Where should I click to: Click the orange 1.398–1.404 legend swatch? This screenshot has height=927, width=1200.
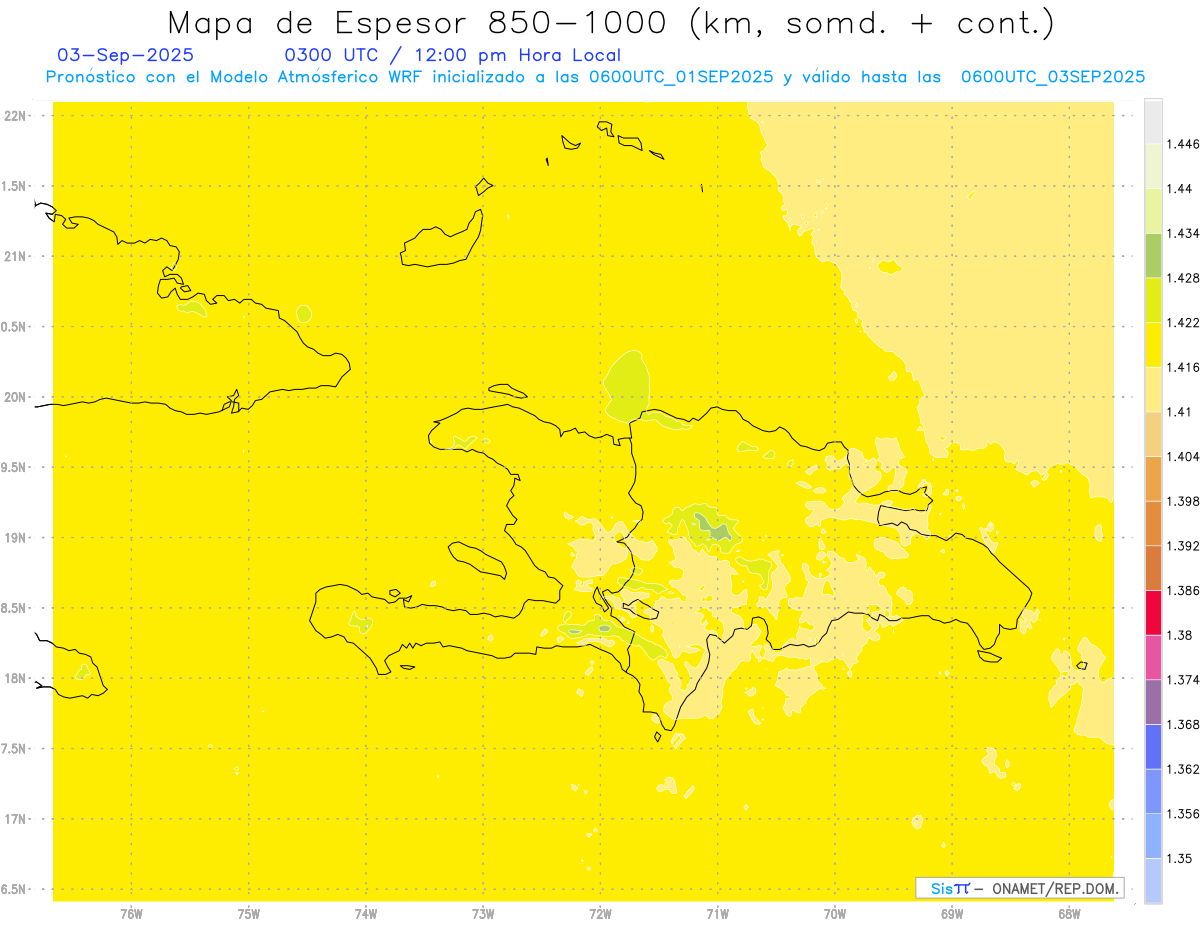(x=1153, y=479)
